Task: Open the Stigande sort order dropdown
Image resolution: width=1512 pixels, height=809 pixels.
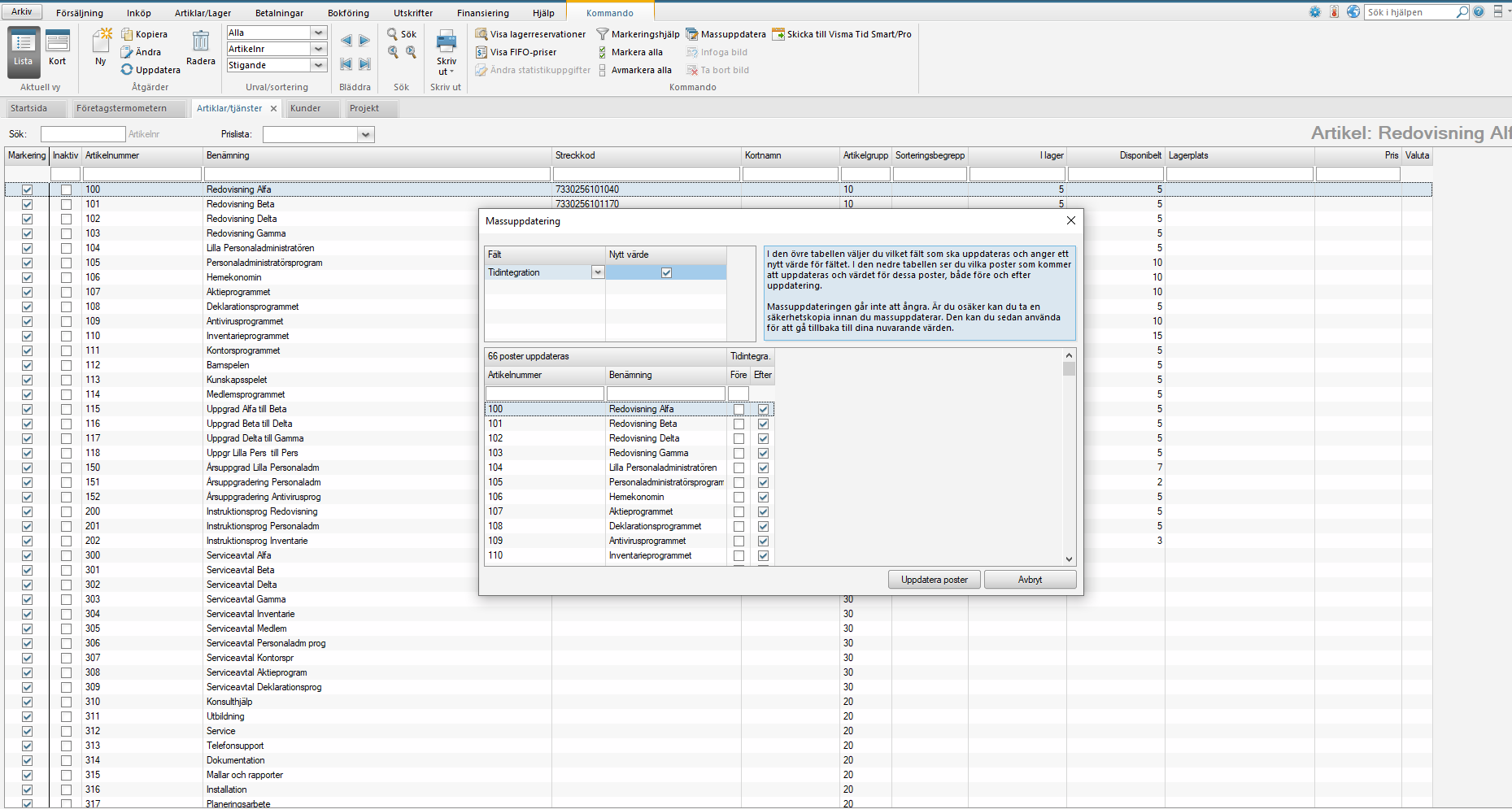Action: pos(319,65)
